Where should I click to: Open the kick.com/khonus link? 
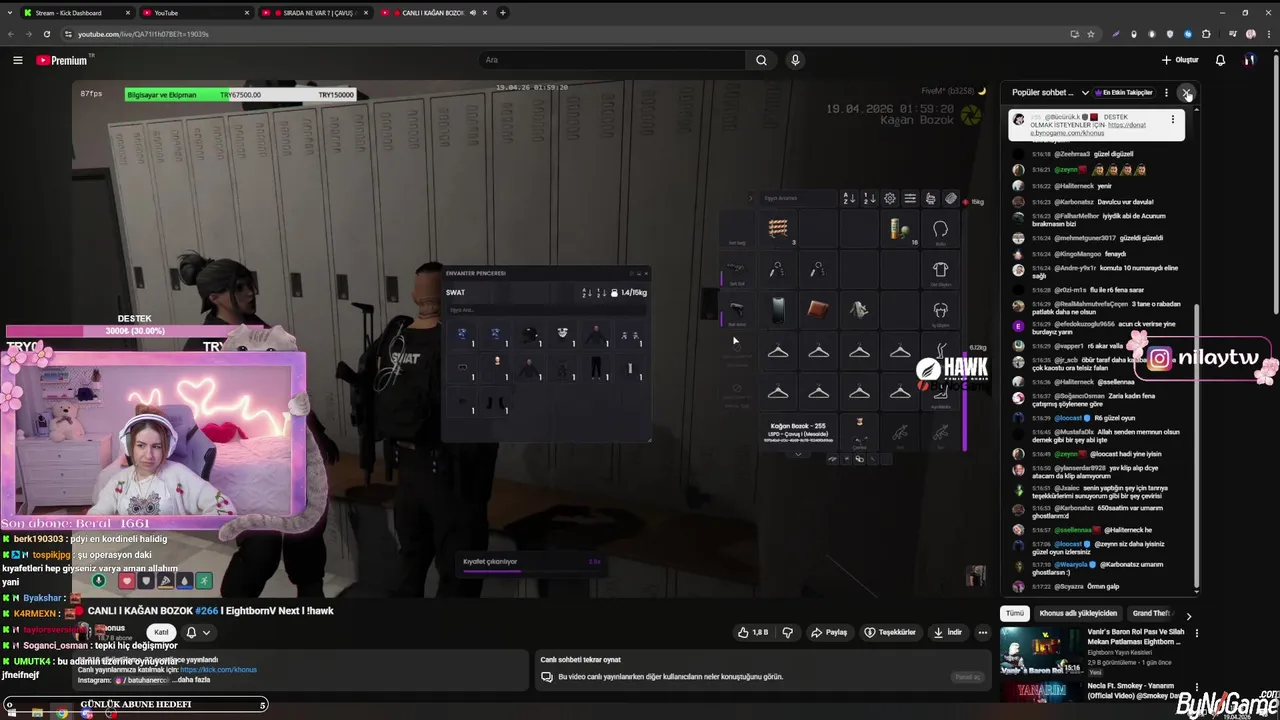tap(219, 670)
